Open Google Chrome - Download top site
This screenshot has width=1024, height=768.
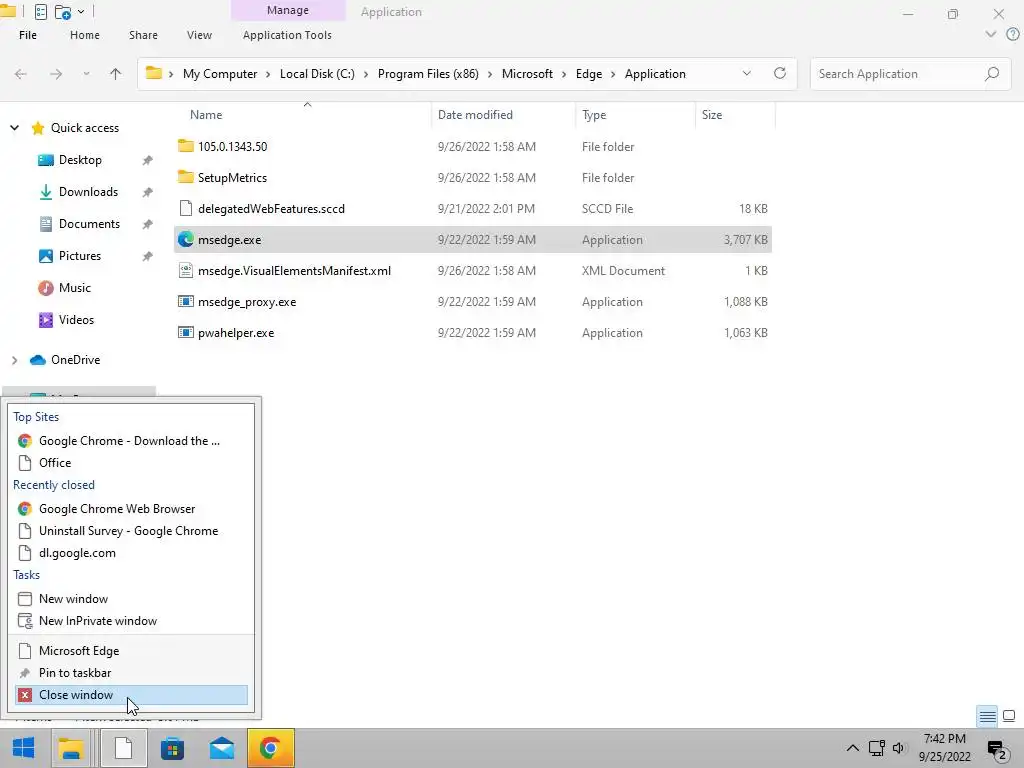(x=131, y=441)
